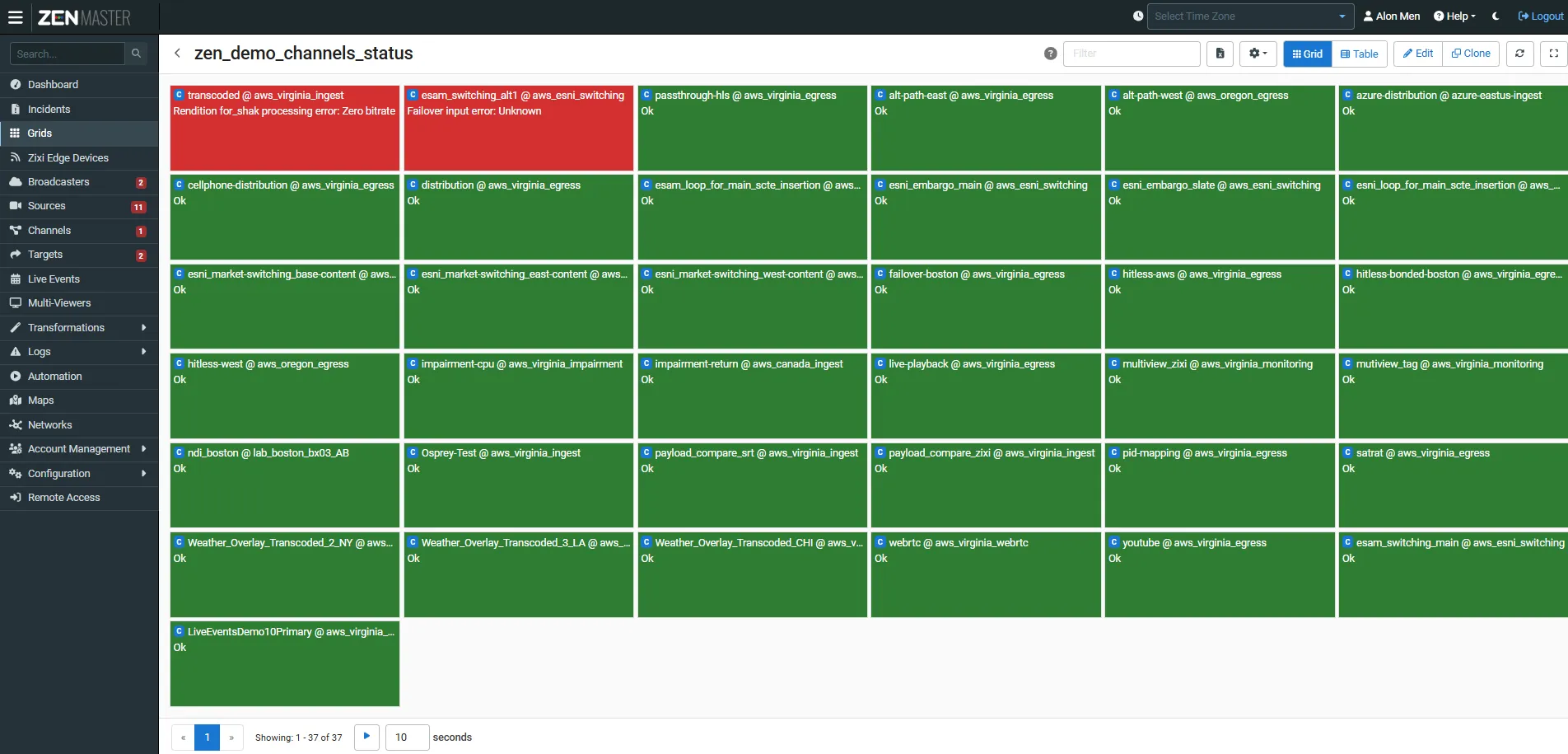Image resolution: width=1568 pixels, height=754 pixels.
Task: Open the youtube @ aws_virginia_egress tile
Action: point(1220,574)
